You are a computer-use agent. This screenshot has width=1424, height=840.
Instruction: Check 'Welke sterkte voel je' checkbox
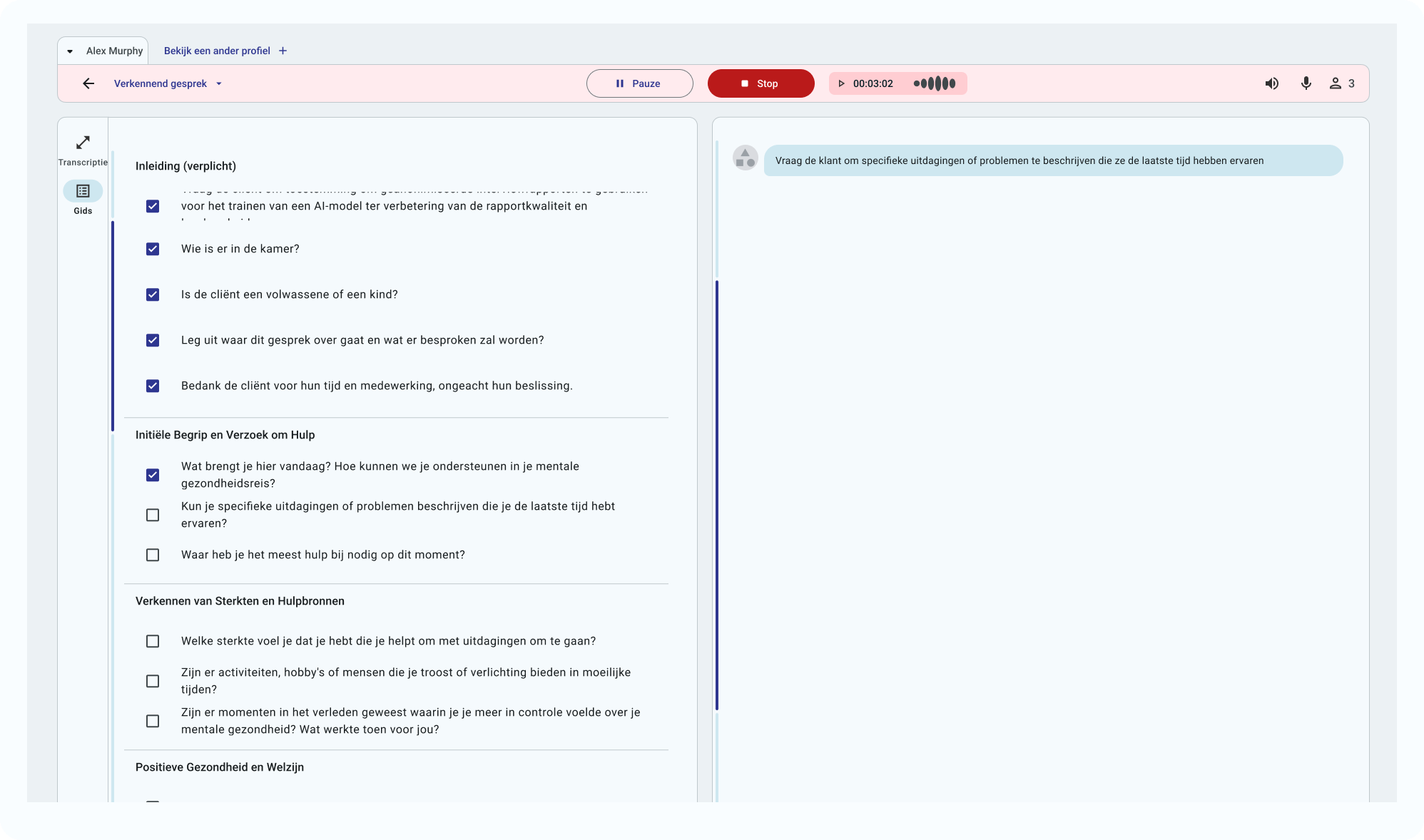153,641
